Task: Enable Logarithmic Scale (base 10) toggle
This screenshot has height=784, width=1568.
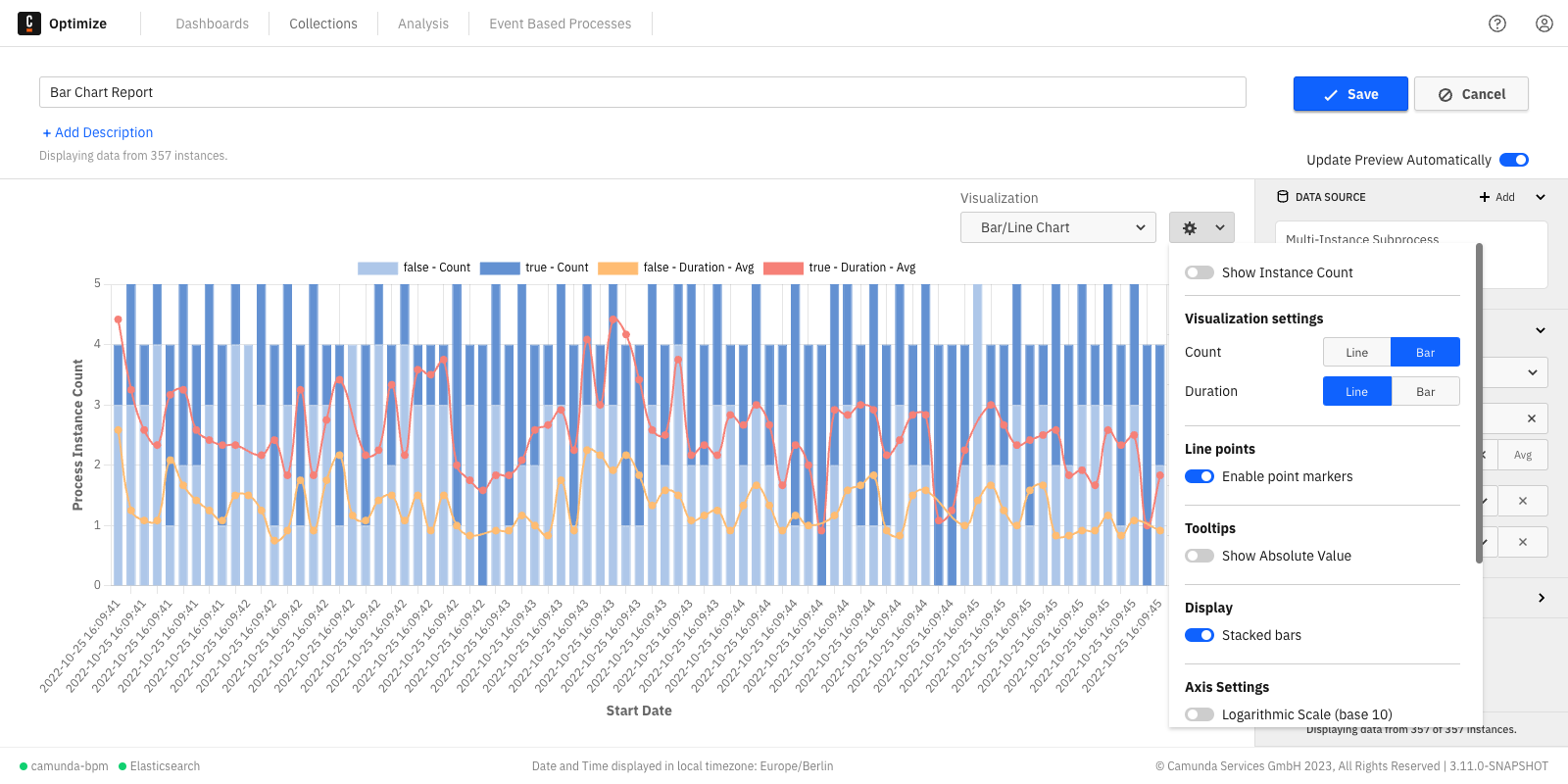Action: point(1200,714)
